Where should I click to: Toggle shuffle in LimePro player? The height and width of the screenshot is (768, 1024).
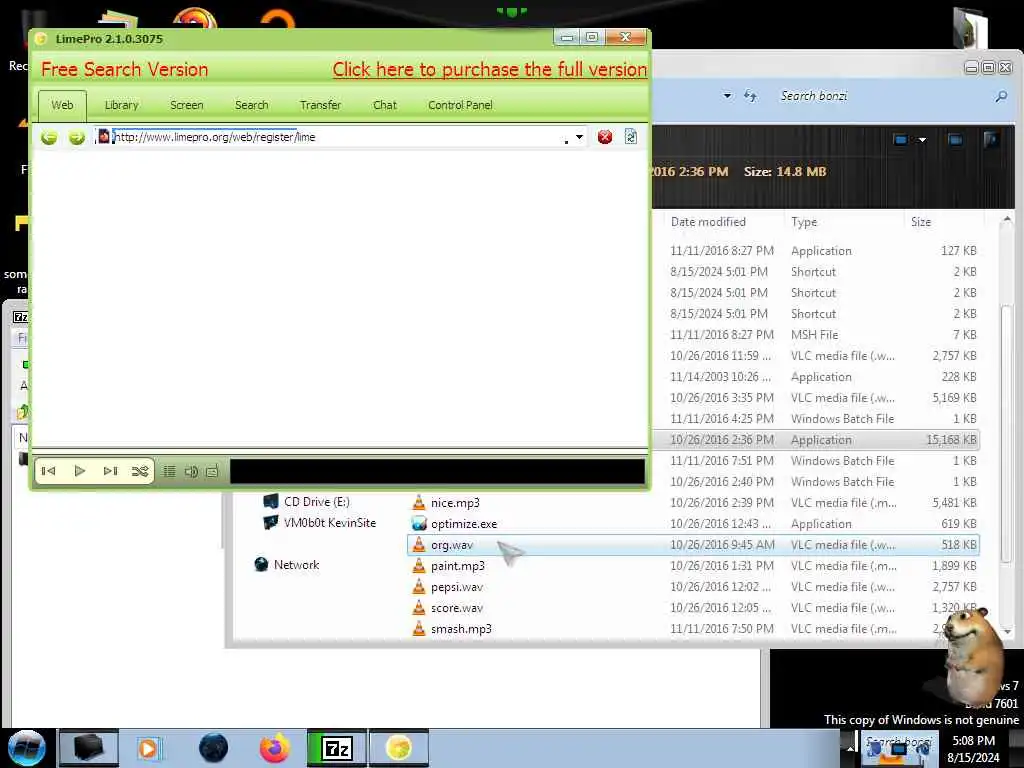pyautogui.click(x=140, y=471)
